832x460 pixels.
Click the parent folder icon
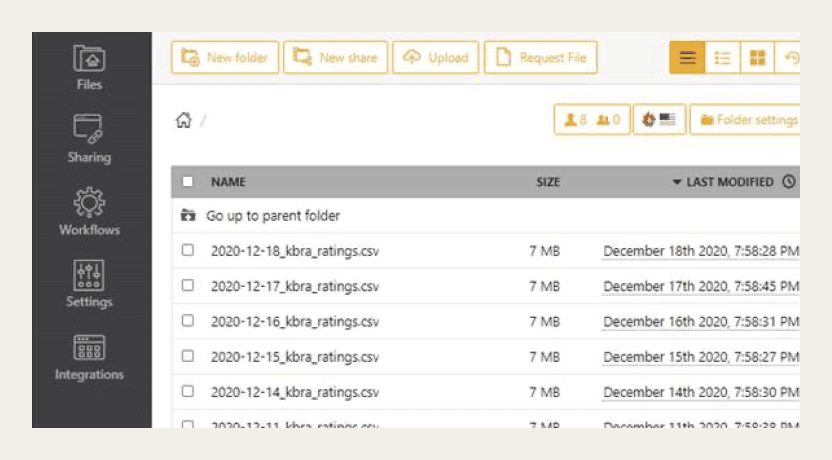[188, 215]
